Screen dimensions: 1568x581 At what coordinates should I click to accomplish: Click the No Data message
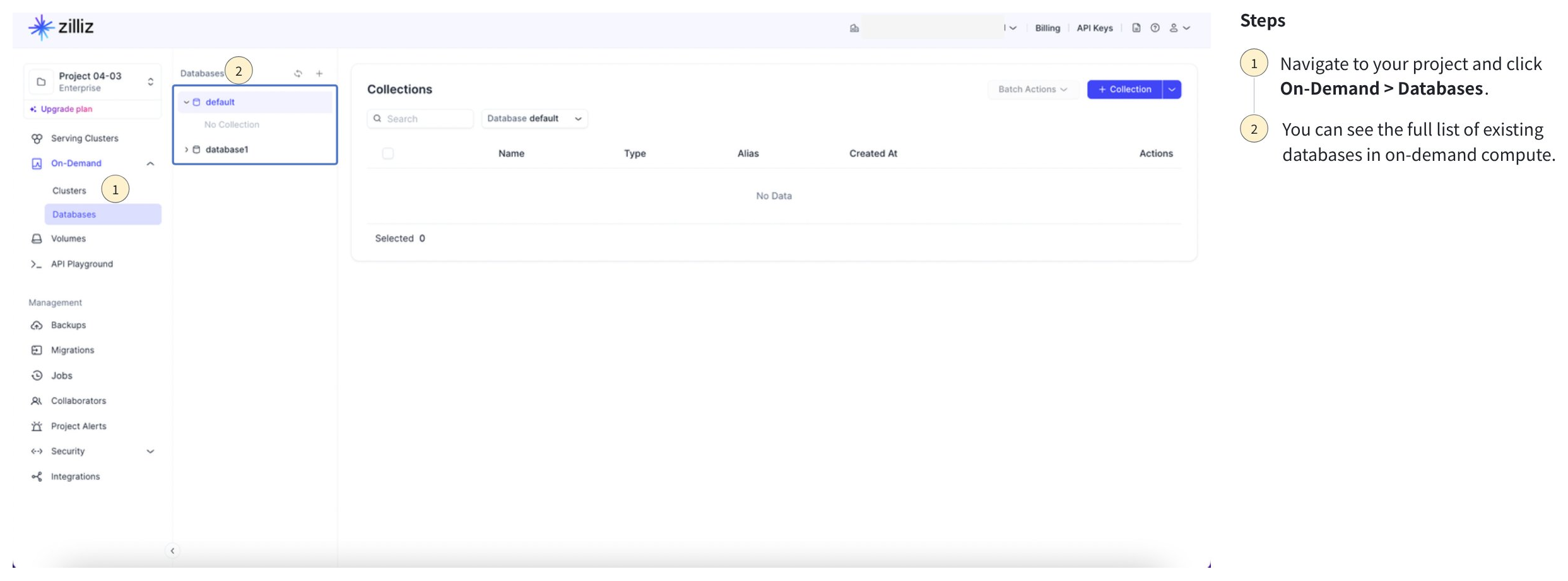[774, 196]
